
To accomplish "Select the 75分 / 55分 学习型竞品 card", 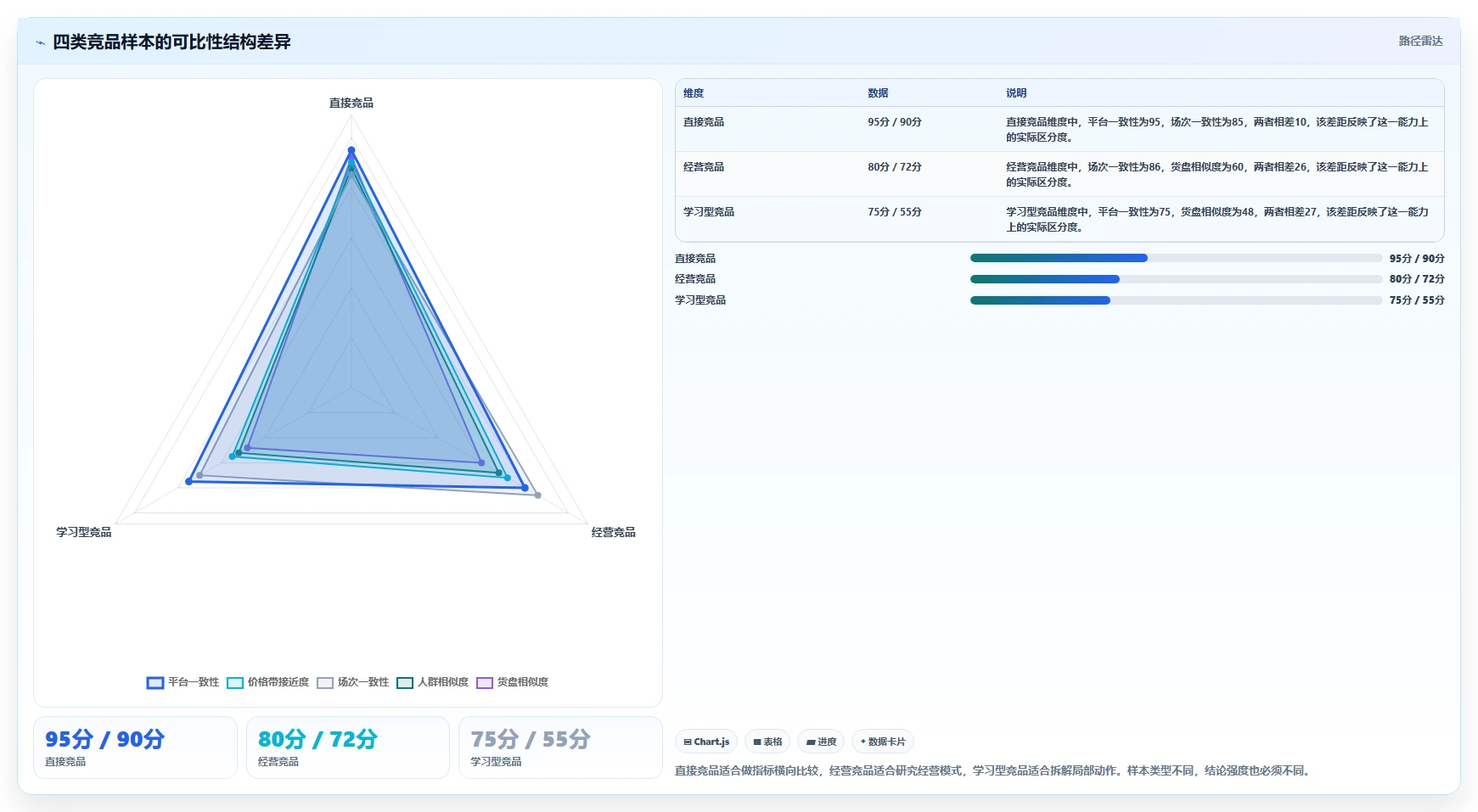I will tap(560, 748).
